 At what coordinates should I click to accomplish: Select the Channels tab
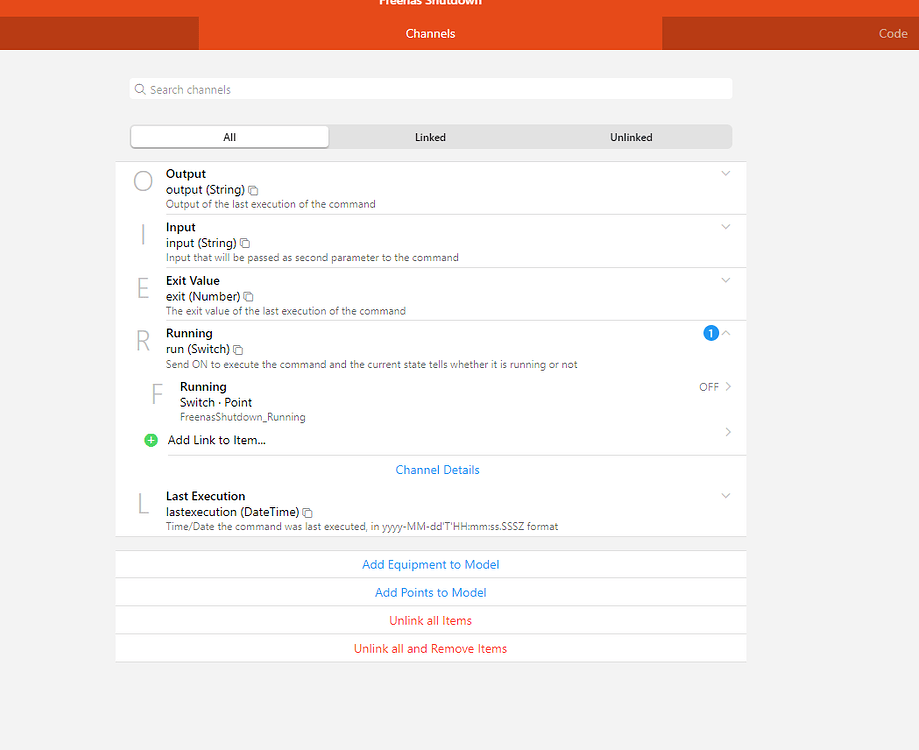pos(430,33)
